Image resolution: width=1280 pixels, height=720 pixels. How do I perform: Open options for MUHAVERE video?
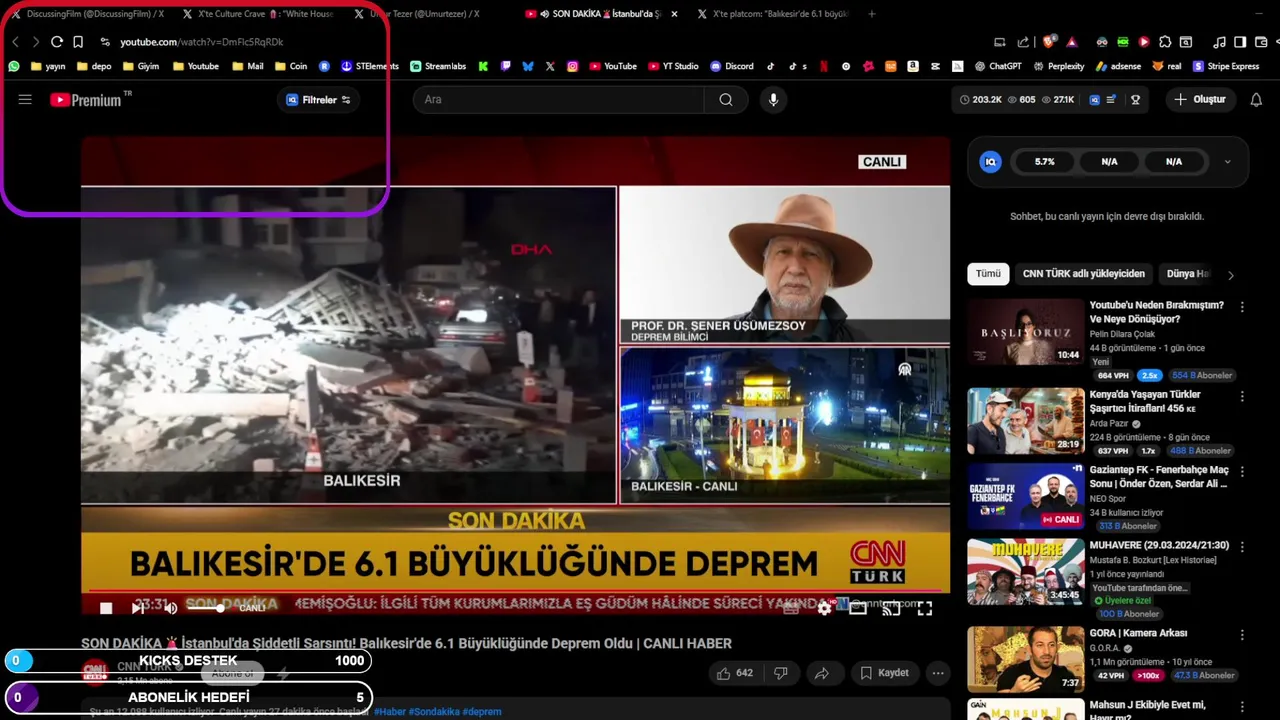point(1242,547)
